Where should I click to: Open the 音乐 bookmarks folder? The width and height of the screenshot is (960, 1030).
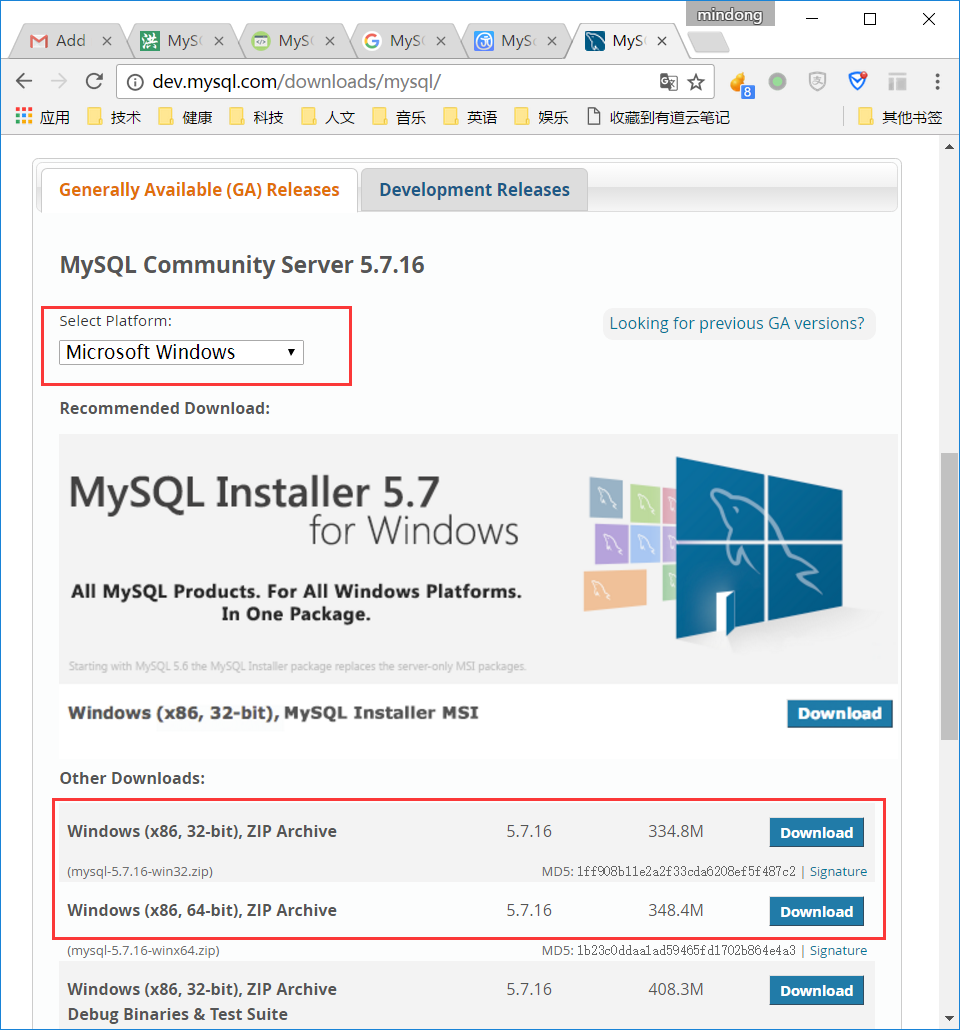pos(400,117)
